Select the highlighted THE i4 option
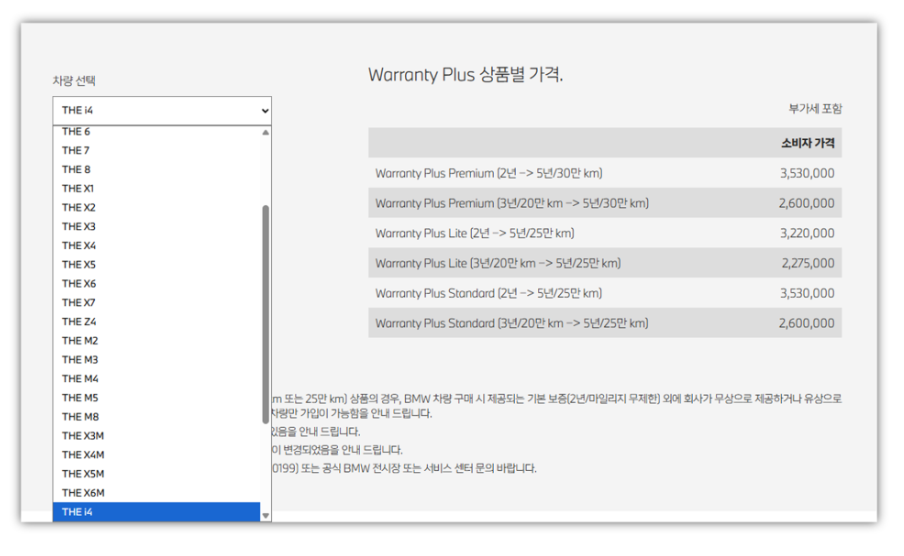The width and height of the screenshot is (904, 556). click(78, 512)
